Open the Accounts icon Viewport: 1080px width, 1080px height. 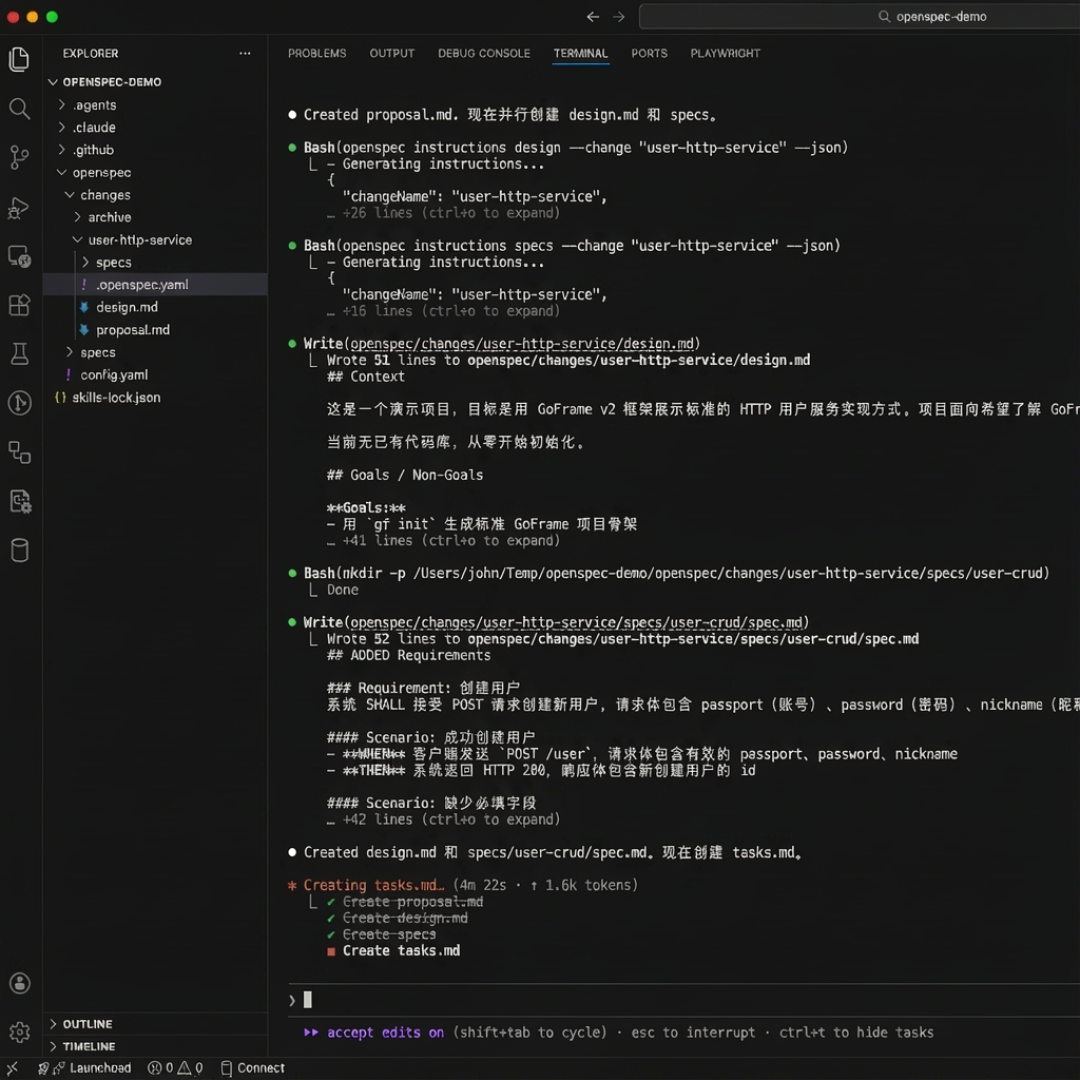pos(19,983)
